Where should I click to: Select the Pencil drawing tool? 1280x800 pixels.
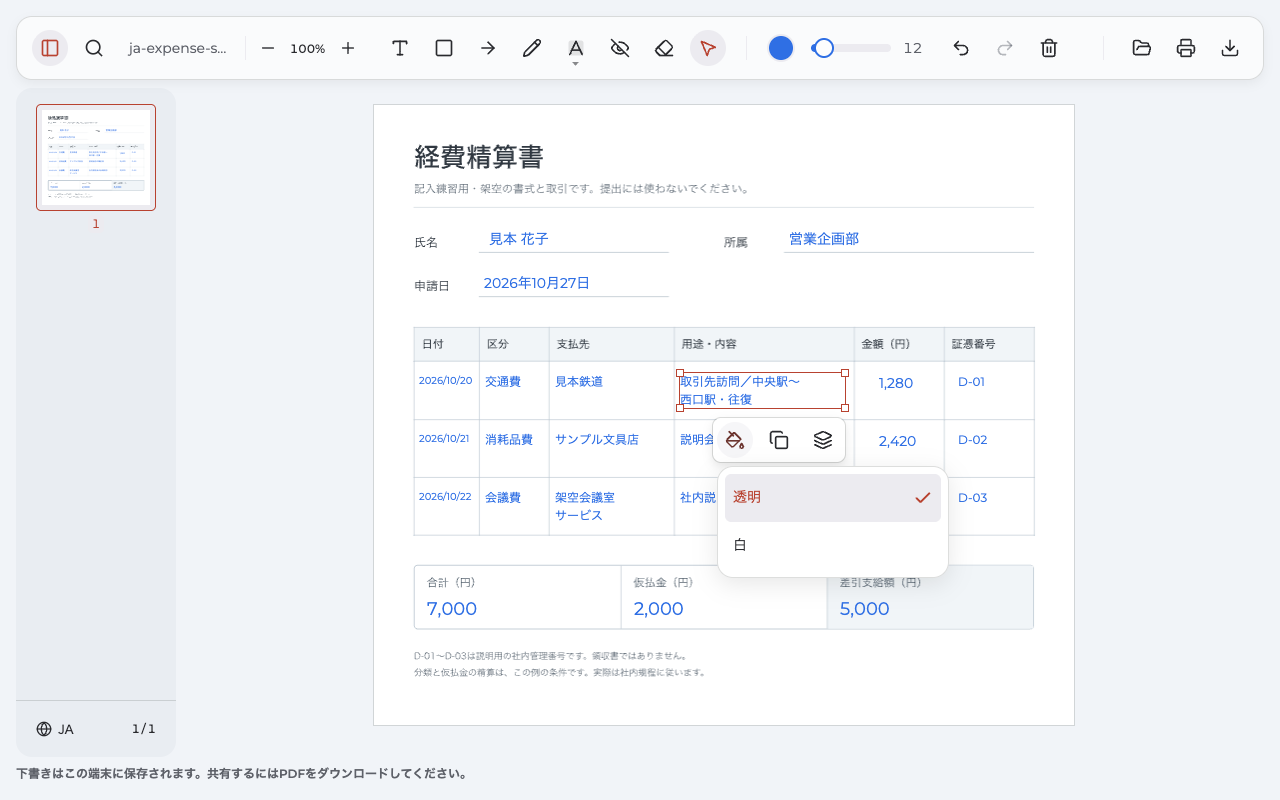(x=532, y=48)
